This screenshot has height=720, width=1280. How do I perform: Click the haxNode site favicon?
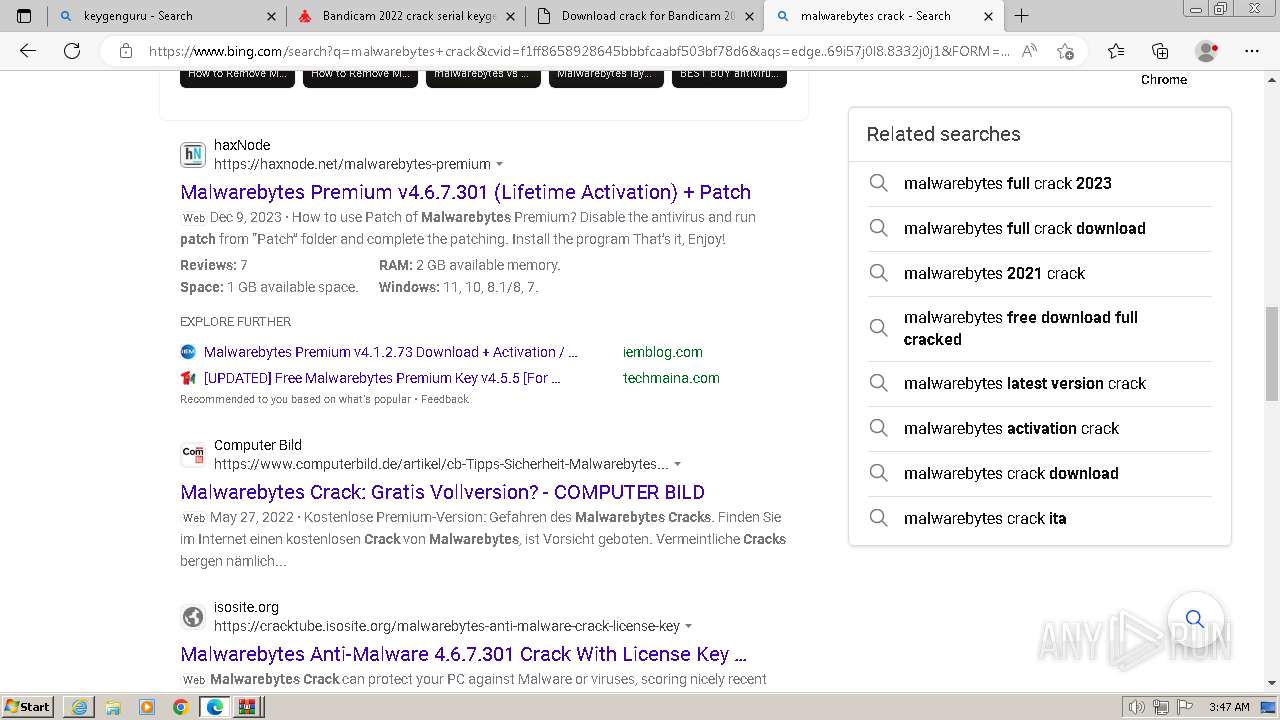click(193, 155)
